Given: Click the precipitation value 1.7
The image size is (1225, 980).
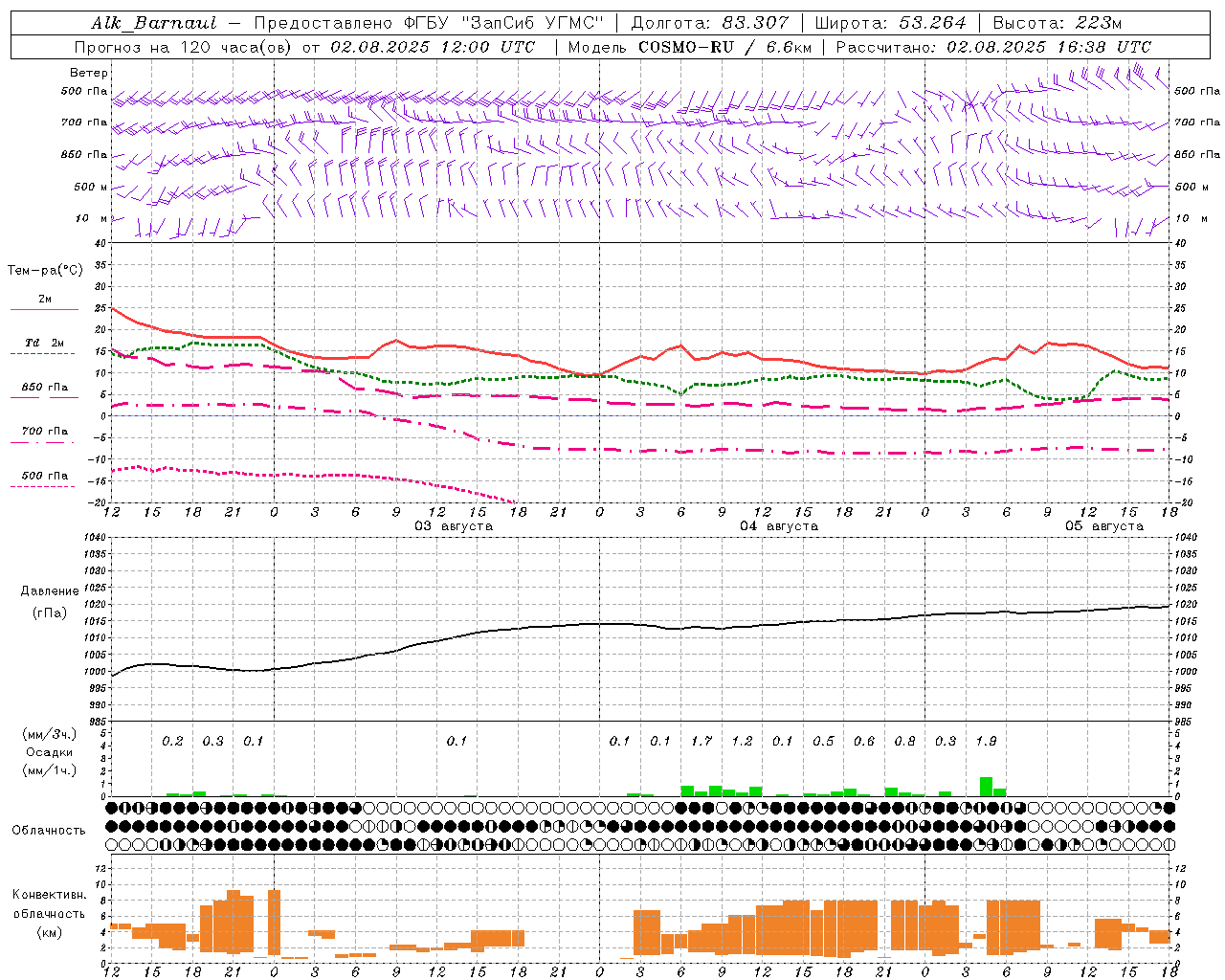Looking at the screenshot, I should [x=702, y=741].
